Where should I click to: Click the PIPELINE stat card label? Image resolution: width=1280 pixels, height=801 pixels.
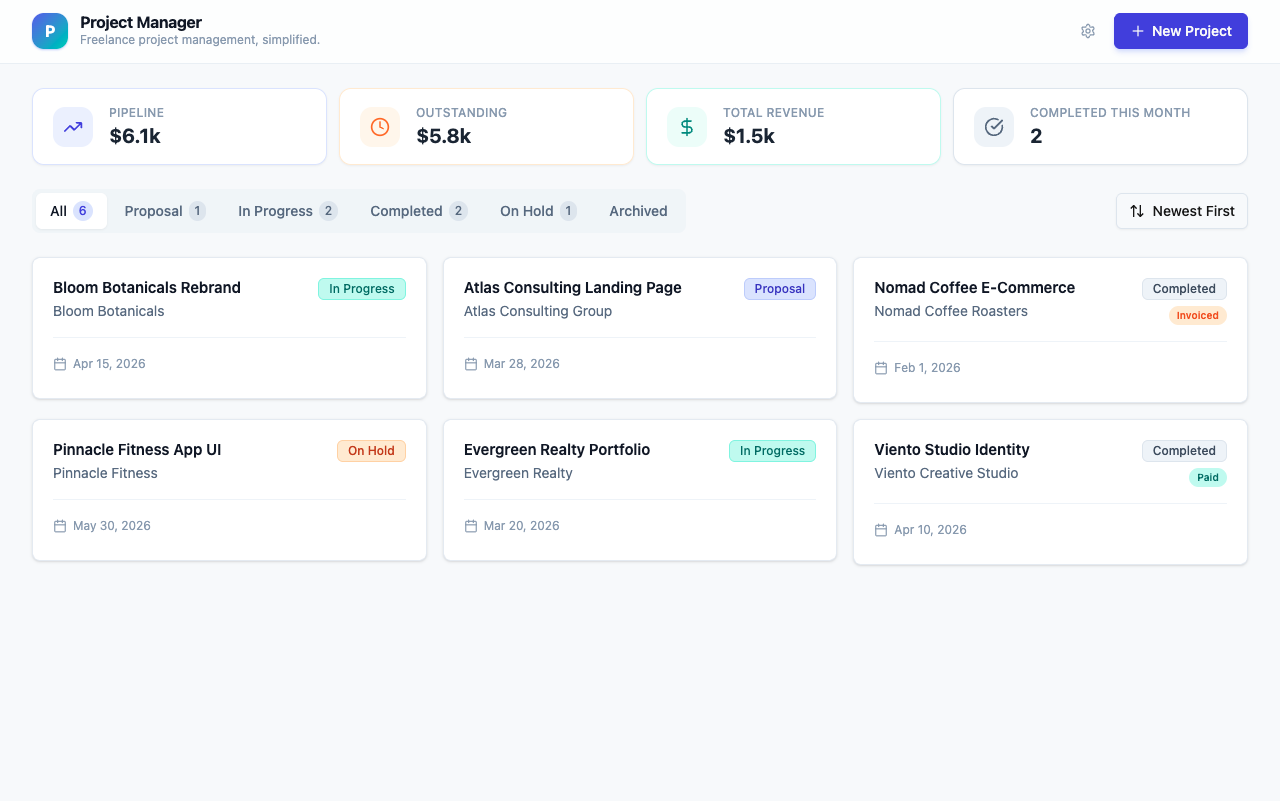(137, 113)
